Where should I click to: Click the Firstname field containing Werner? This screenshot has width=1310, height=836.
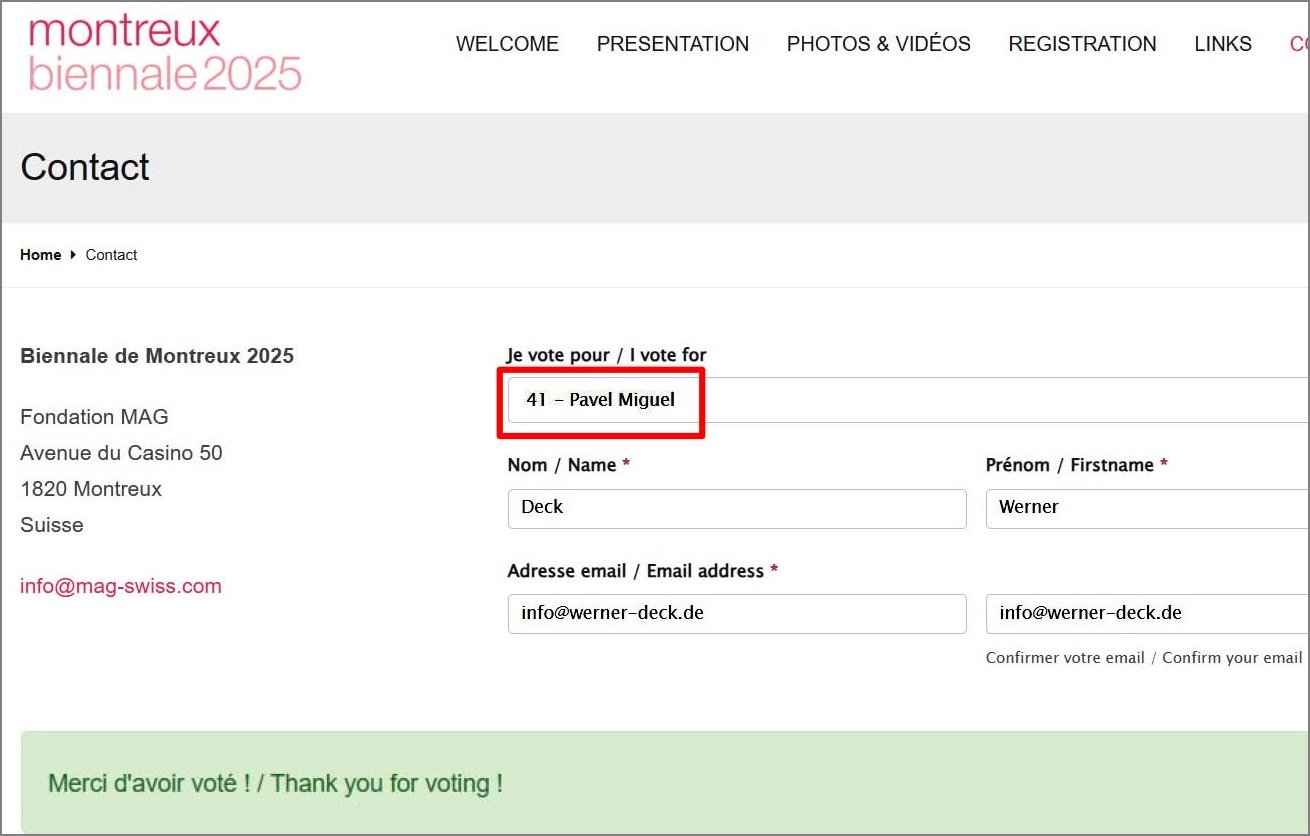pyautogui.click(x=1147, y=508)
